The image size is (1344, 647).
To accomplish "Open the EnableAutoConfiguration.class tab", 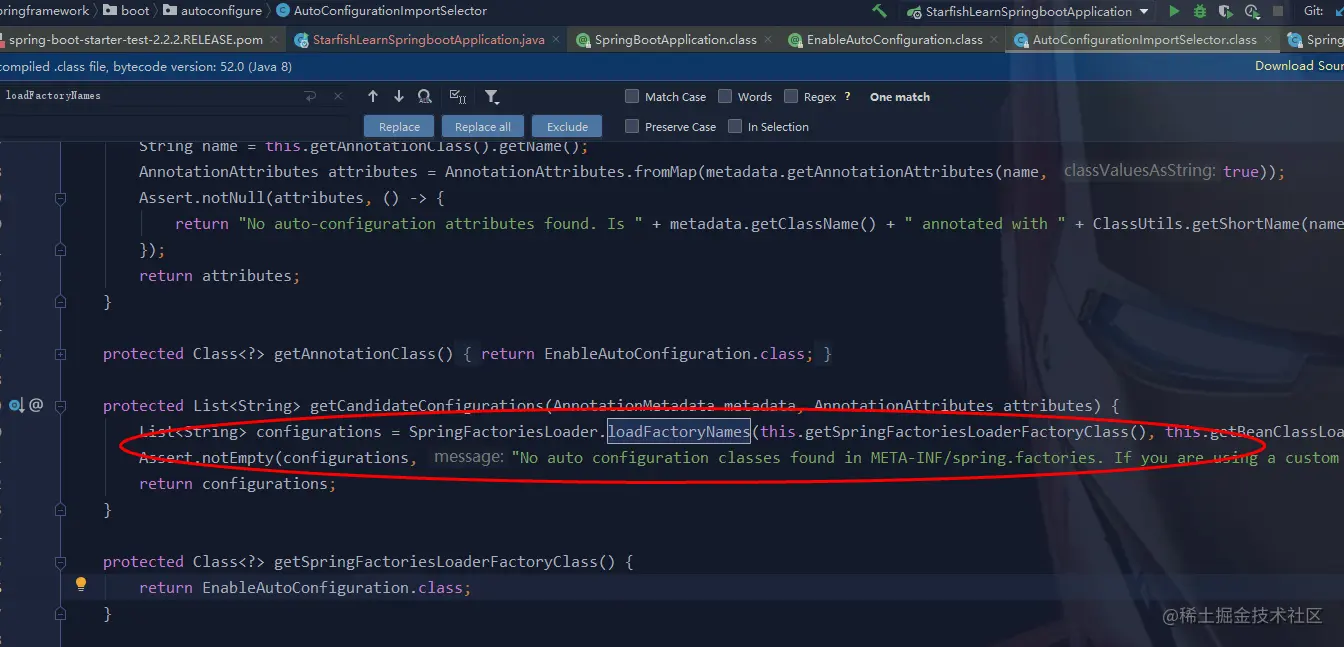I will click(x=895, y=40).
